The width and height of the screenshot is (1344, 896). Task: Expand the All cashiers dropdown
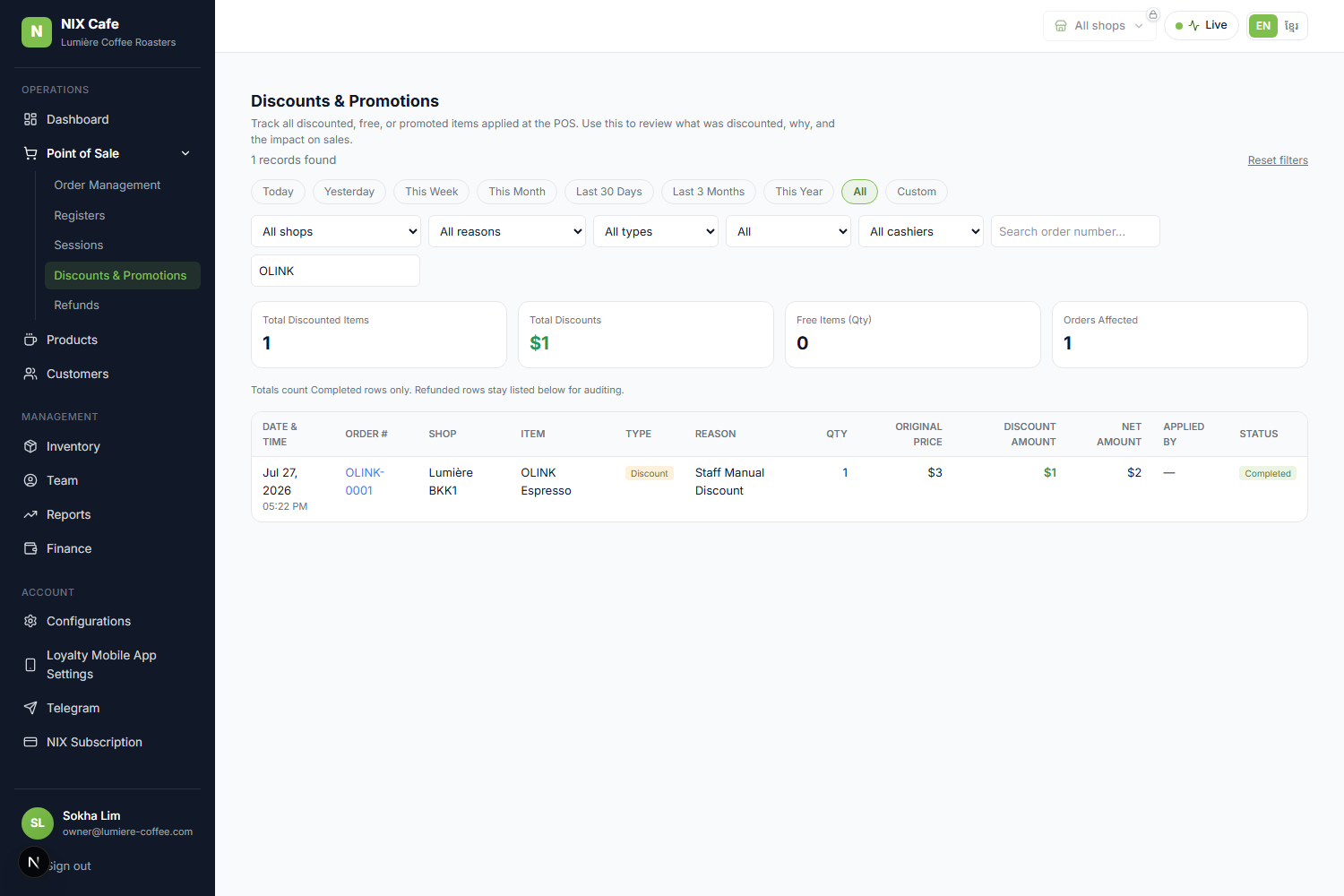(921, 231)
